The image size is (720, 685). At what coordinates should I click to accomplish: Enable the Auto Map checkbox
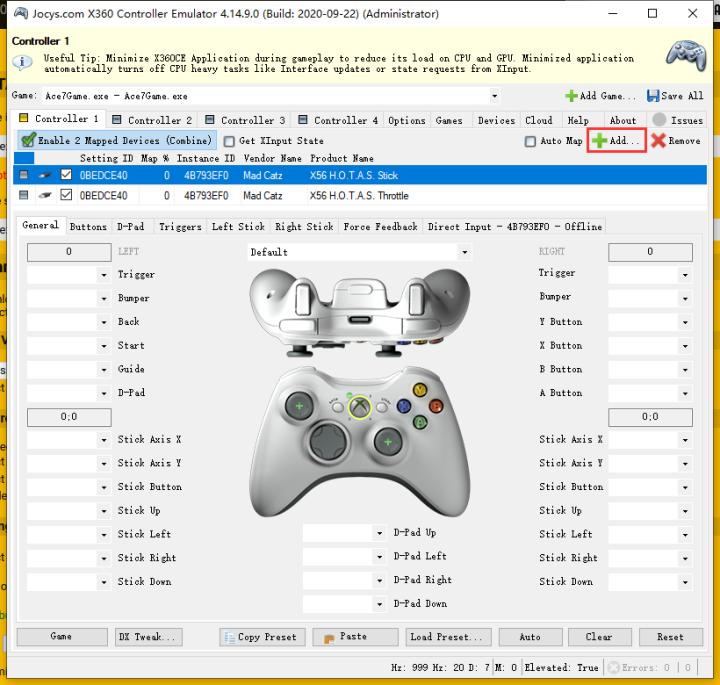[530, 142]
